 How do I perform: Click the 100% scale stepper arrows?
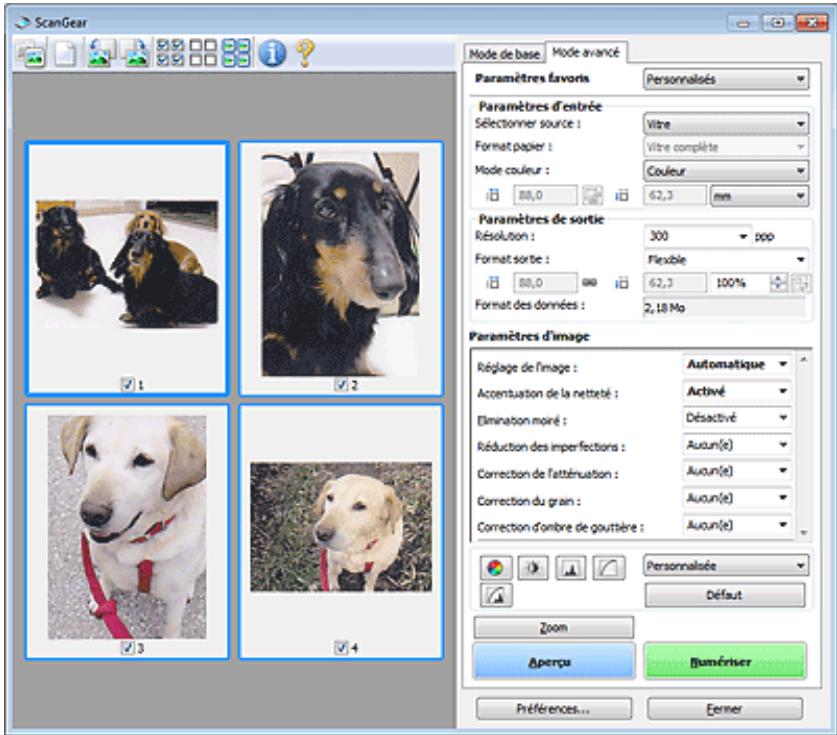779,283
